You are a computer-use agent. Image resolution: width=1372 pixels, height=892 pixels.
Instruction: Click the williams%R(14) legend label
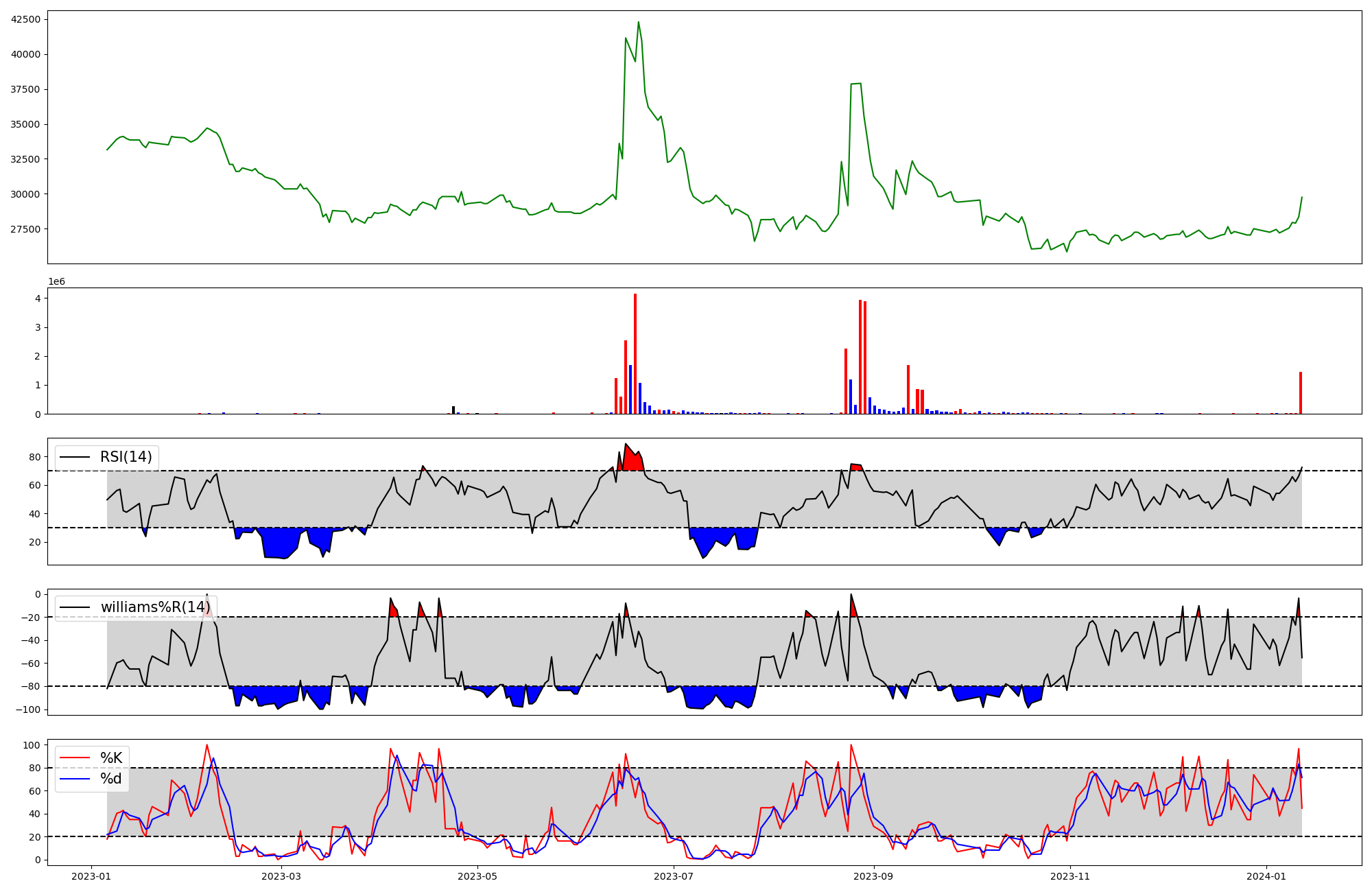click(x=155, y=607)
